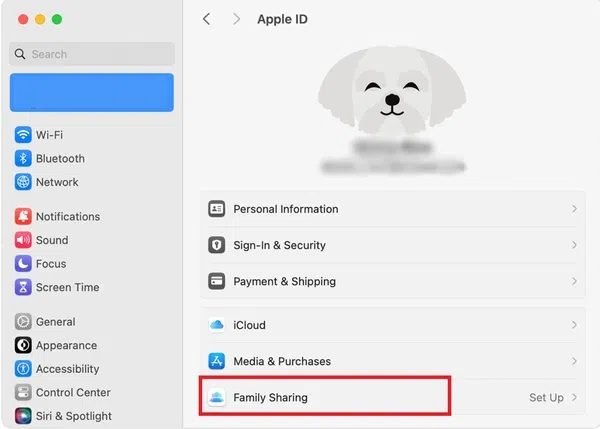Expand Media & Purchases chevron
The height and width of the screenshot is (429, 600).
point(574,361)
